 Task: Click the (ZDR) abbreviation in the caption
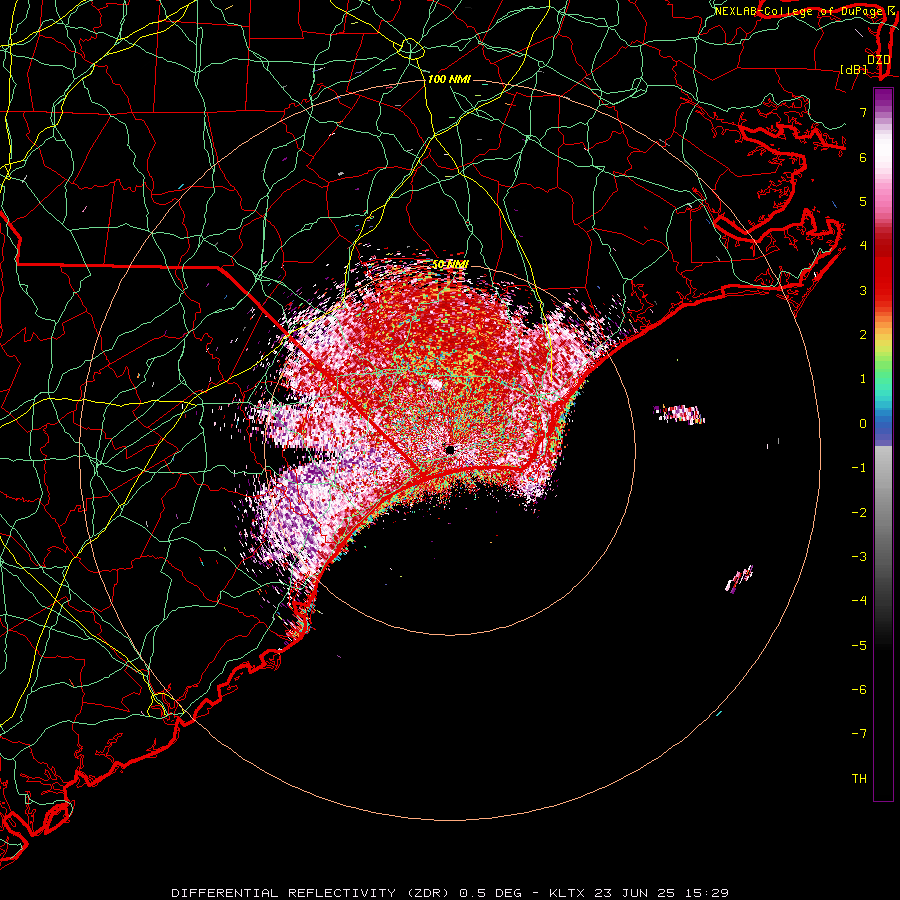click(429, 893)
